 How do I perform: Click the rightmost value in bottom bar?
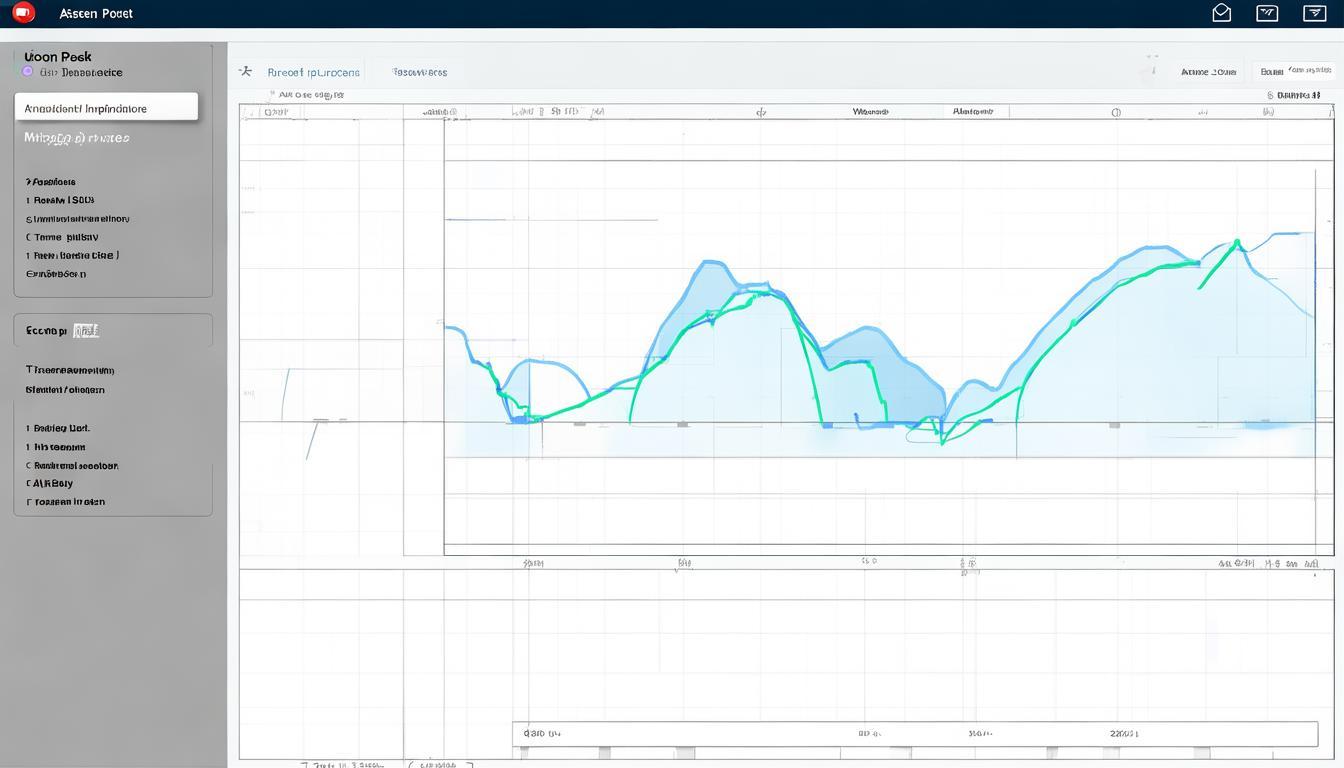[1124, 734]
